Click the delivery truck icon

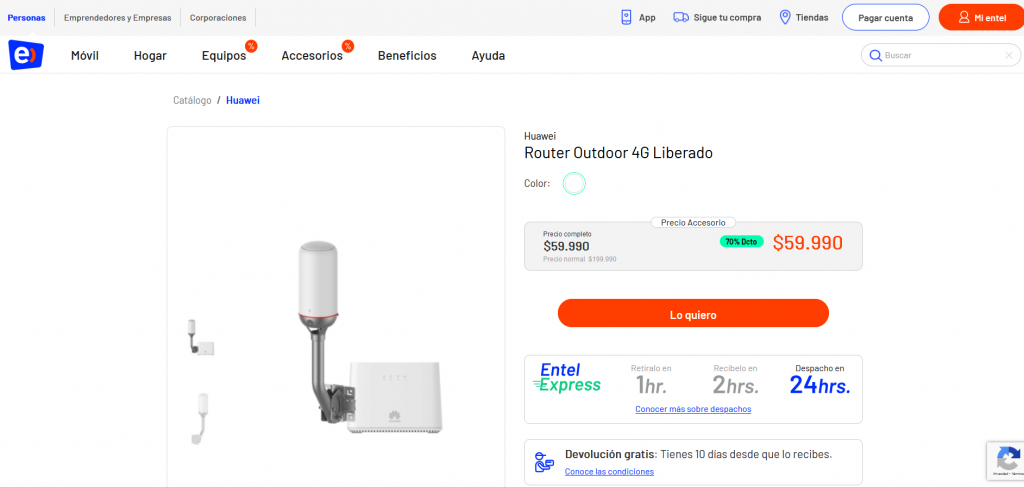pos(681,18)
